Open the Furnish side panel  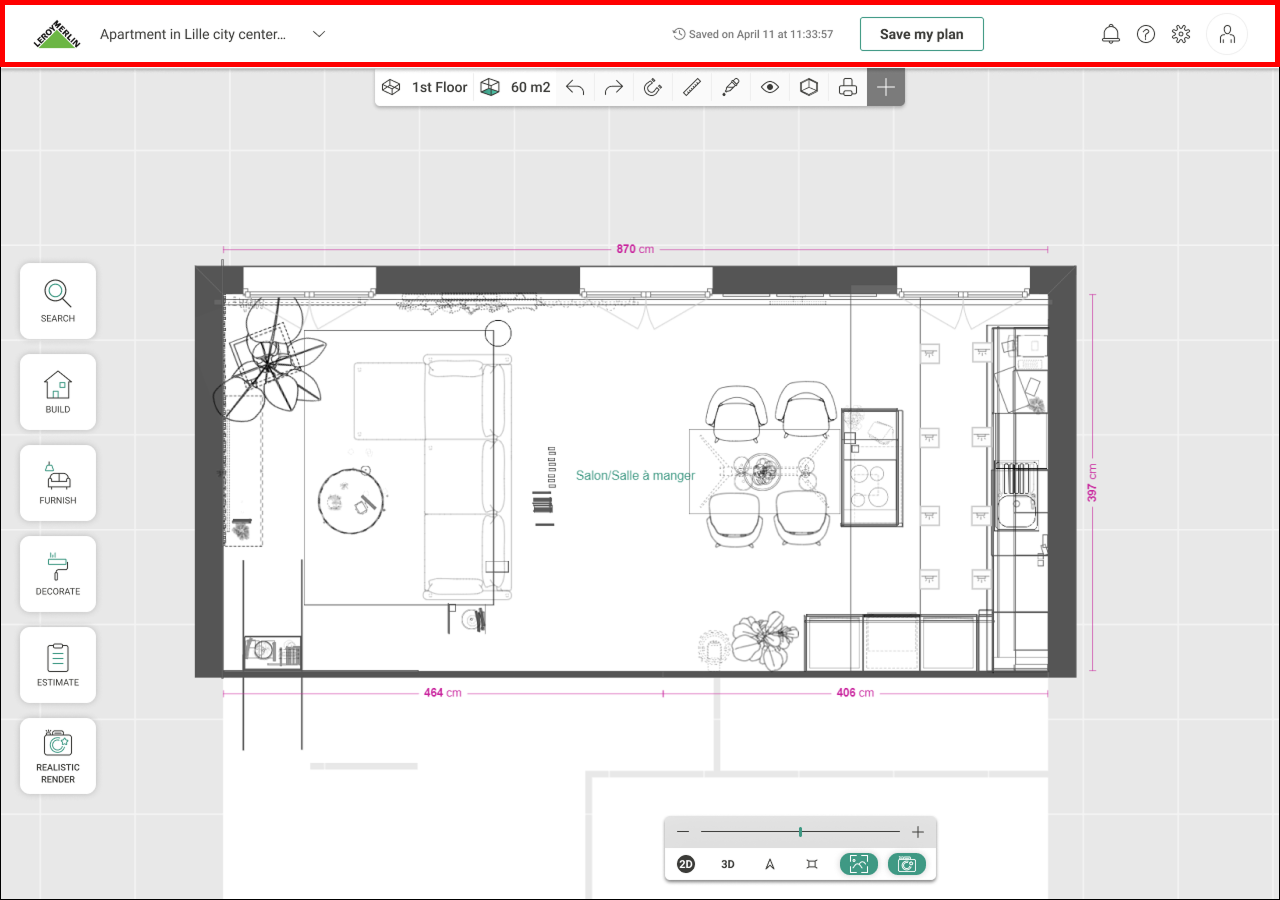58,483
